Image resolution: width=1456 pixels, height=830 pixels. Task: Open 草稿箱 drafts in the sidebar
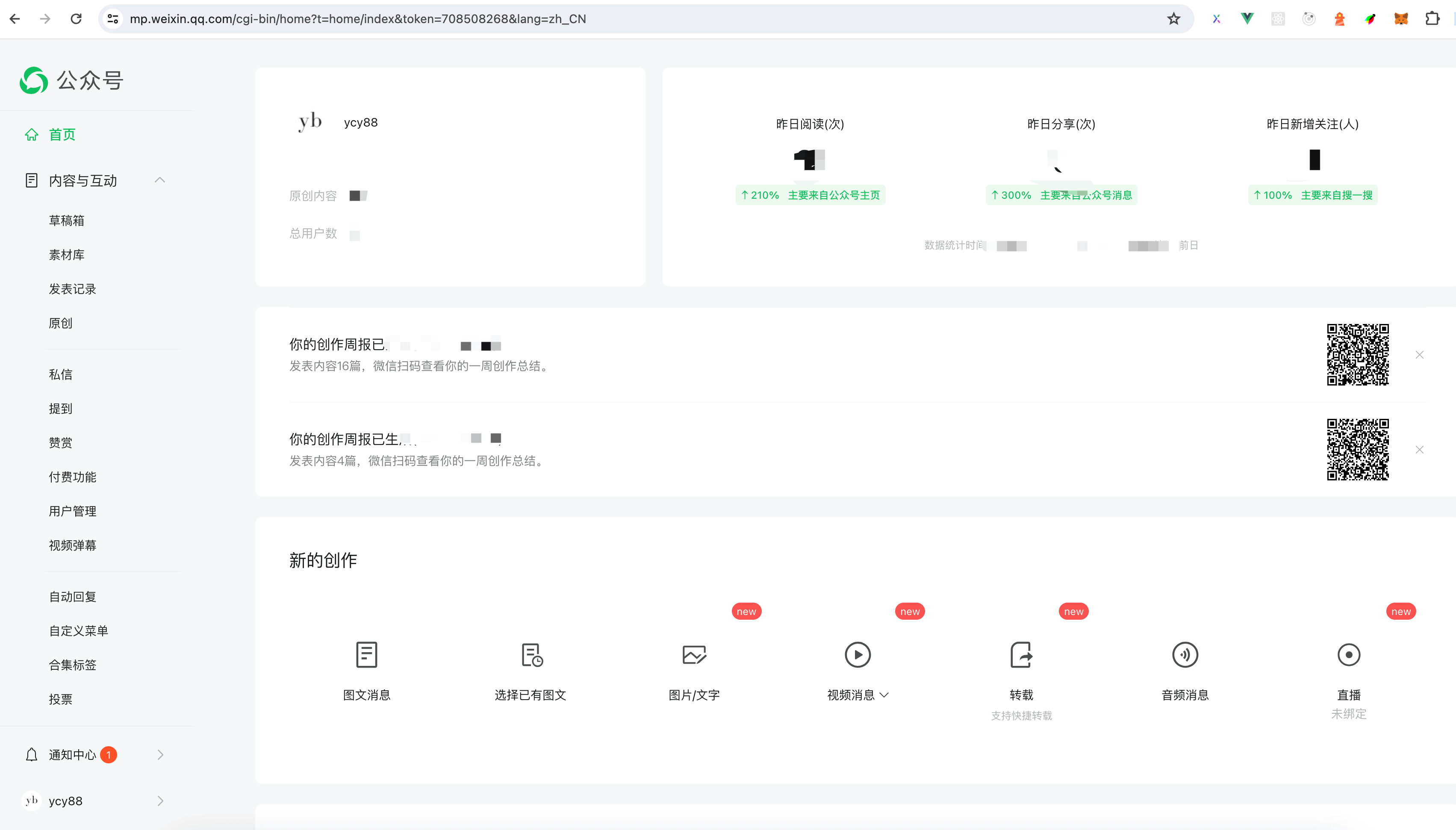(x=67, y=221)
